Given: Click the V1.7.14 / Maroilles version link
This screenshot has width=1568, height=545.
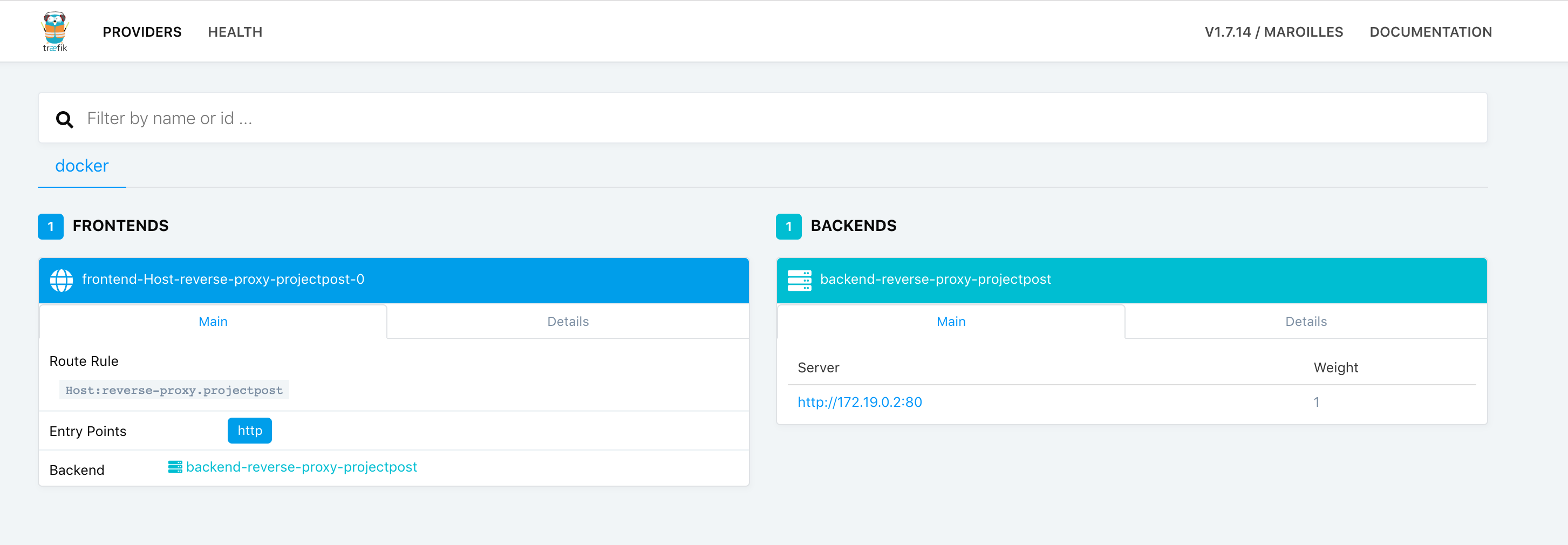Looking at the screenshot, I should click(1273, 32).
